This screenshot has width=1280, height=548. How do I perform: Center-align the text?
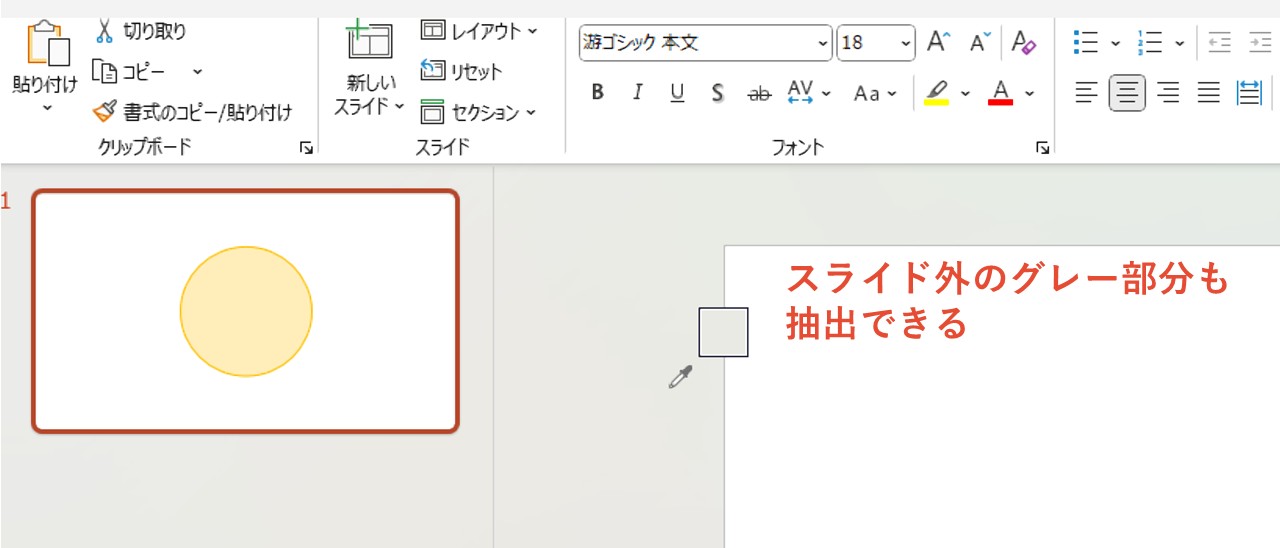pyautogui.click(x=1127, y=94)
